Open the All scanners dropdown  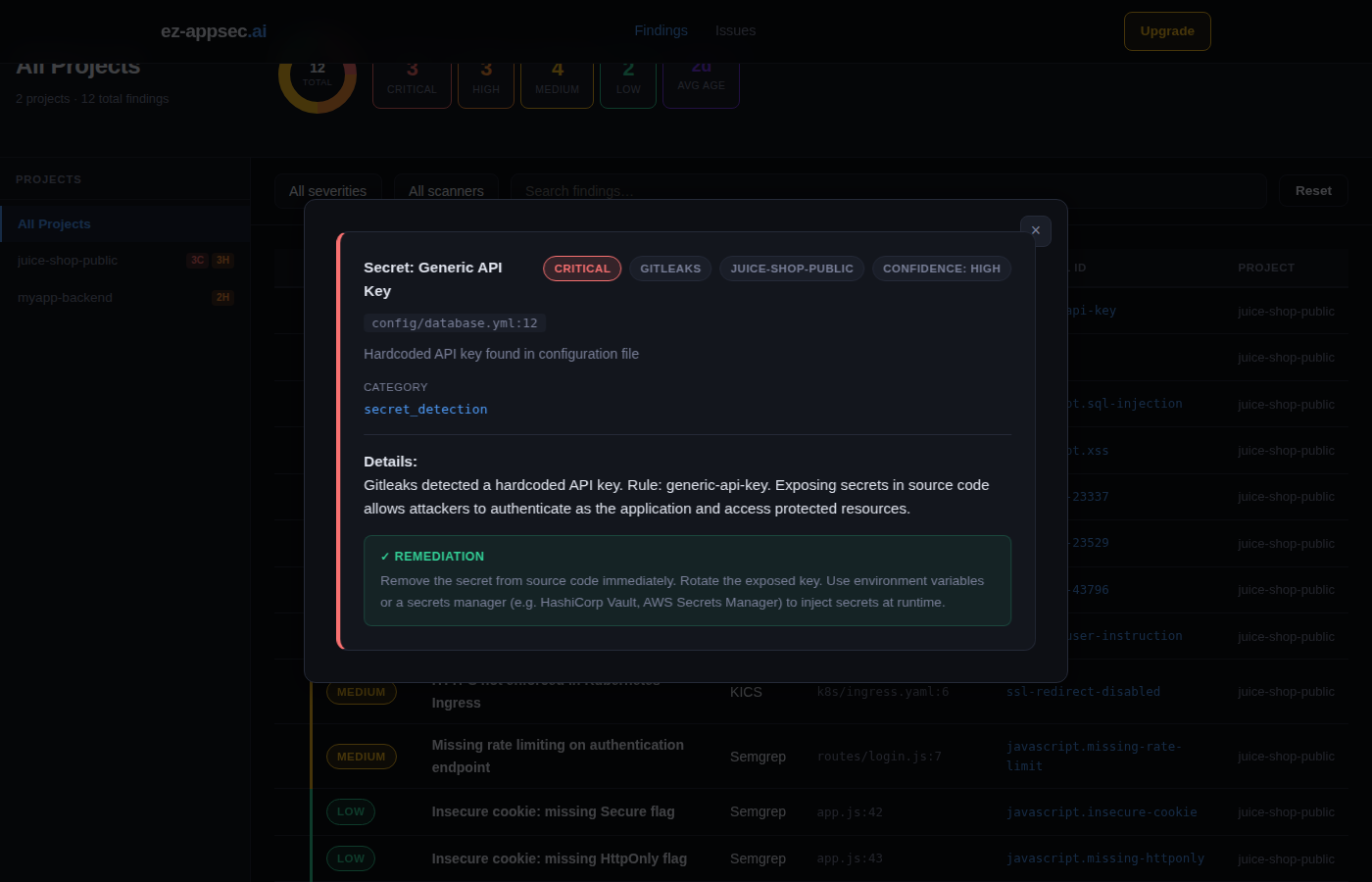click(x=446, y=191)
